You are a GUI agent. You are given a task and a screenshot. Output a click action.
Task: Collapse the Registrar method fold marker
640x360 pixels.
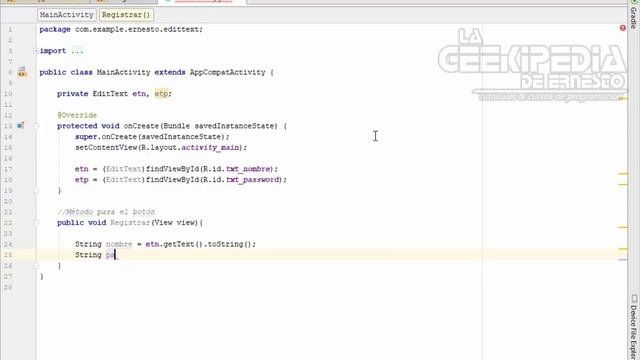pos(36,222)
